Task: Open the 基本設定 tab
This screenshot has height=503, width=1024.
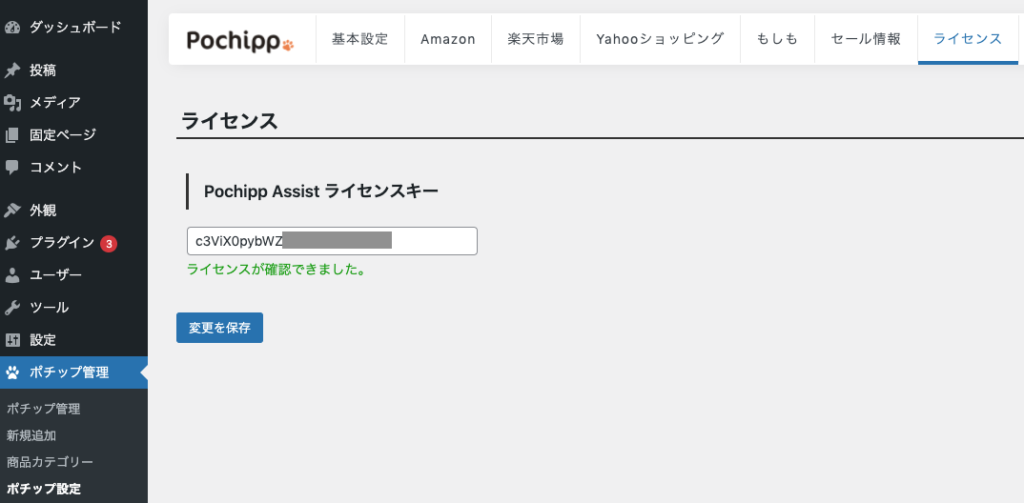Action: coord(360,39)
